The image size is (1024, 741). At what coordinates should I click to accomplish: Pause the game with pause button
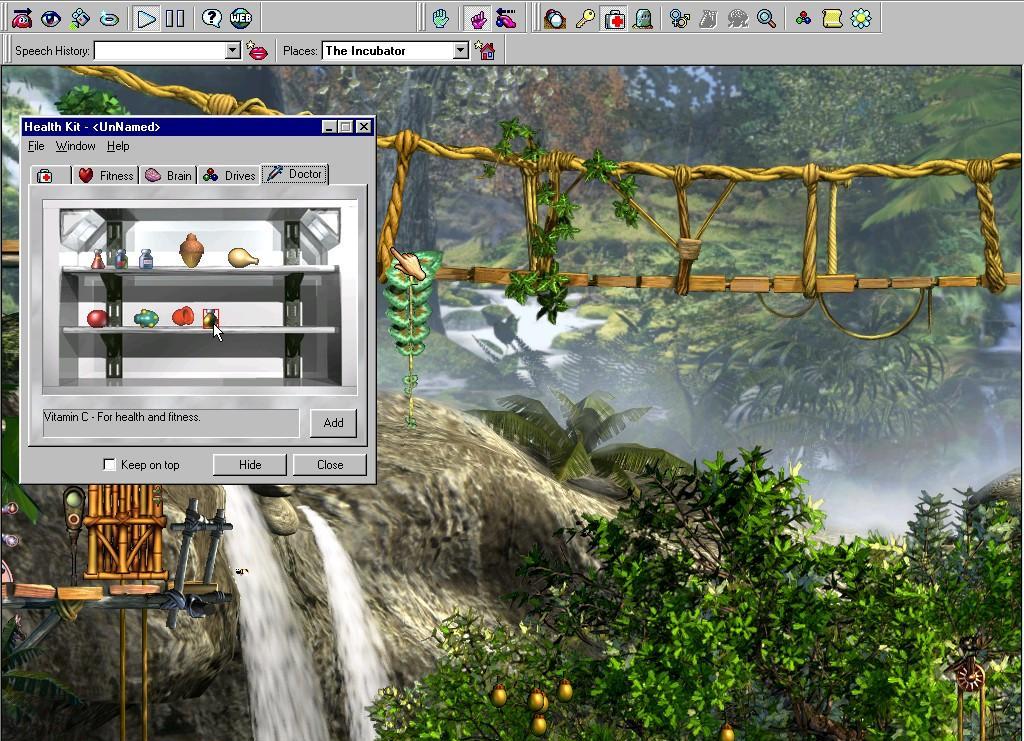[x=175, y=18]
